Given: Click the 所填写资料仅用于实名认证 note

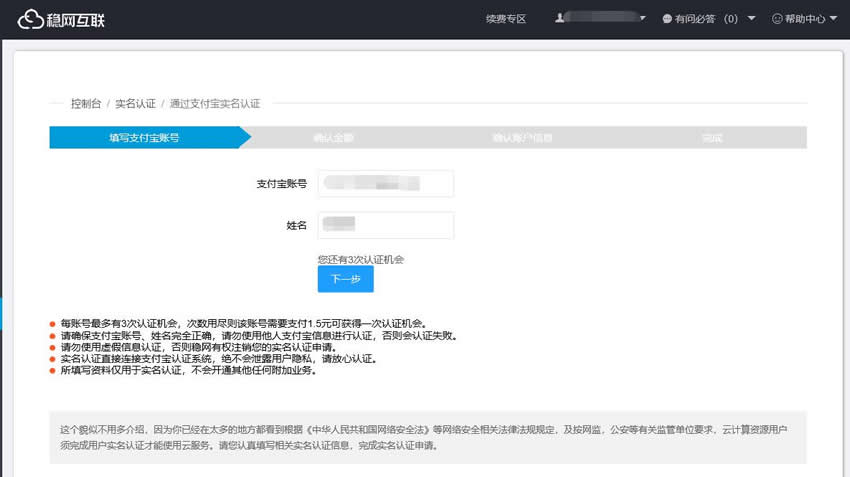Looking at the screenshot, I should (x=189, y=370).
